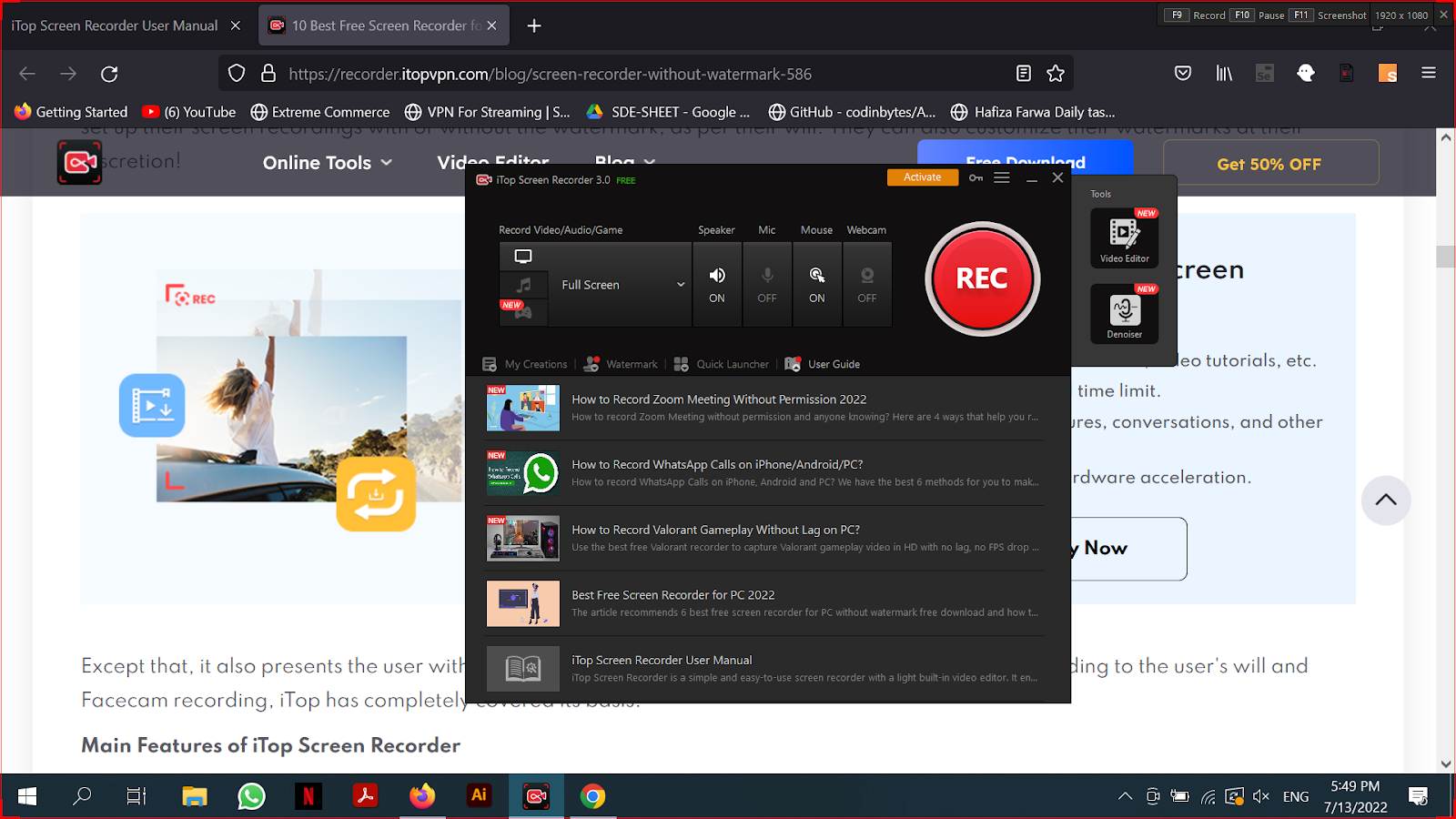Click the Get 50% OFF button
The image size is (1456, 819).
pyautogui.click(x=1270, y=164)
